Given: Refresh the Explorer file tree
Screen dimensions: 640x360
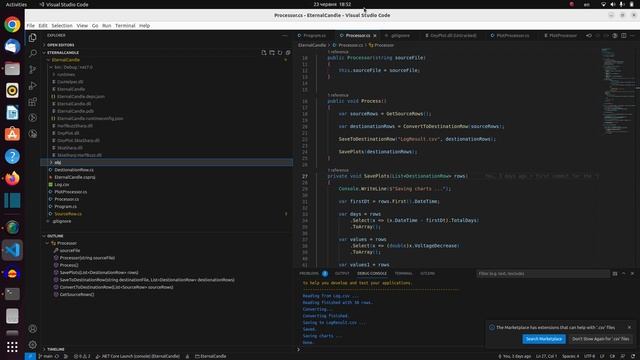Looking at the screenshot, I should [280, 53].
